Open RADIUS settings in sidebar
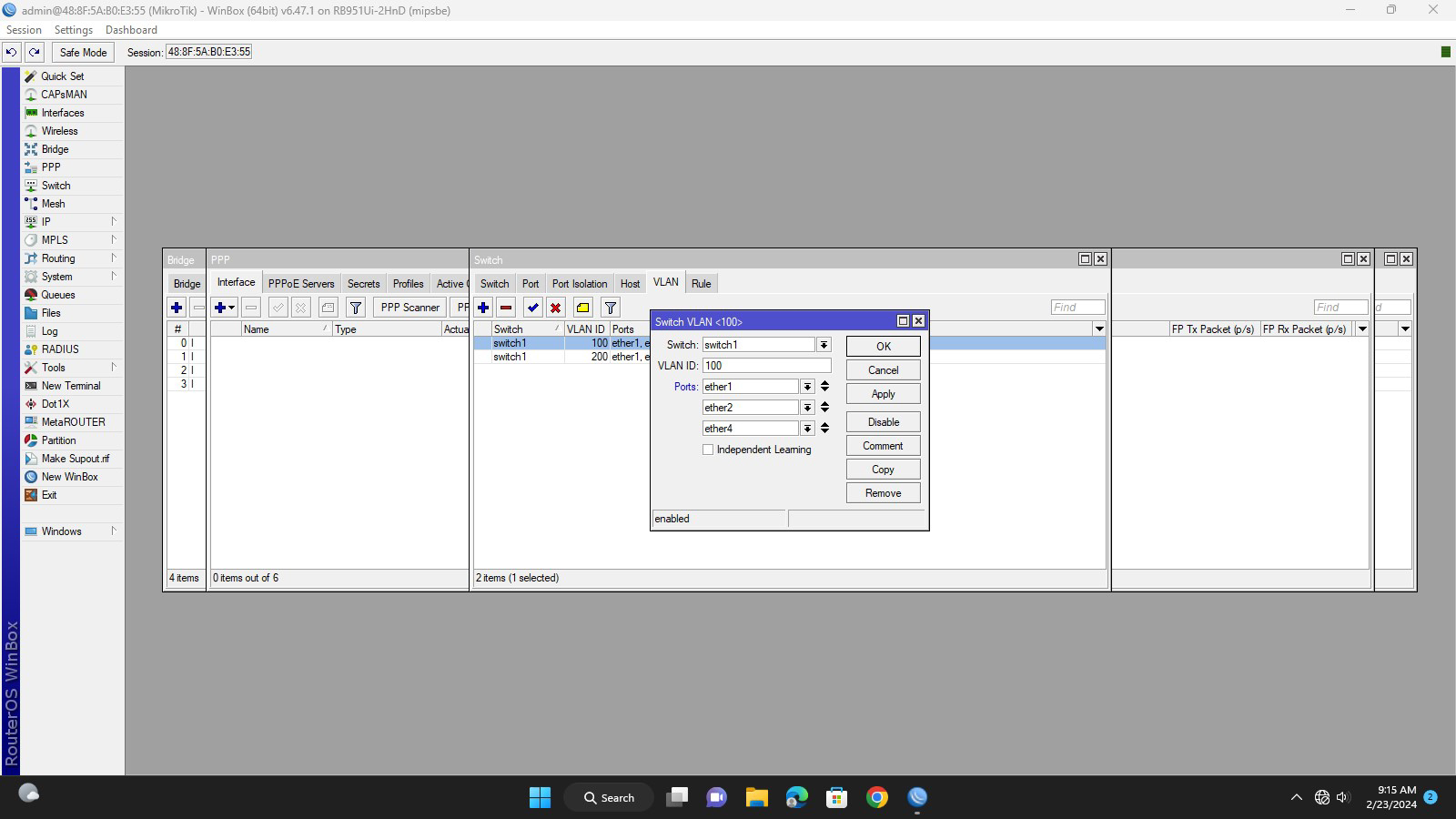The height and width of the screenshot is (819, 1456). point(60,349)
